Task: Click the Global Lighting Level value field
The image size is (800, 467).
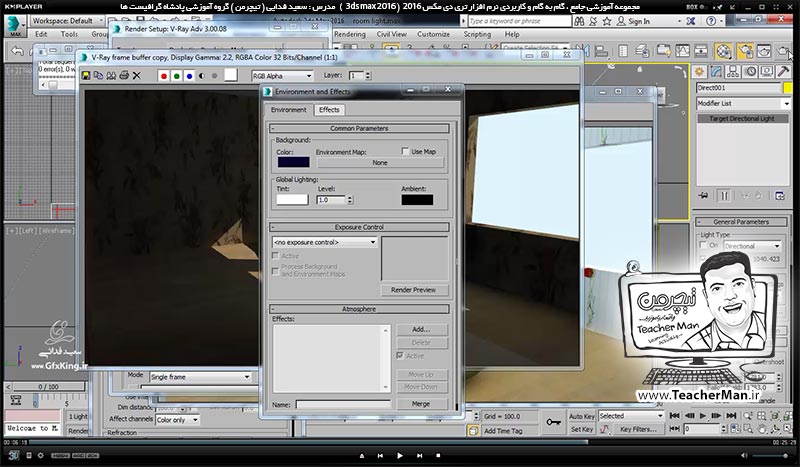Action: click(x=331, y=200)
